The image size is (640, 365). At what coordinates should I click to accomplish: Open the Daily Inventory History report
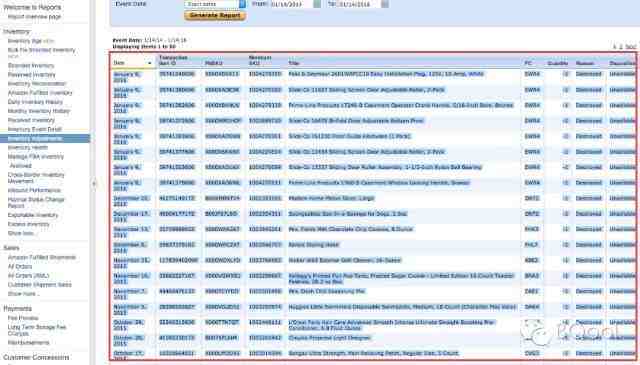click(x=35, y=102)
